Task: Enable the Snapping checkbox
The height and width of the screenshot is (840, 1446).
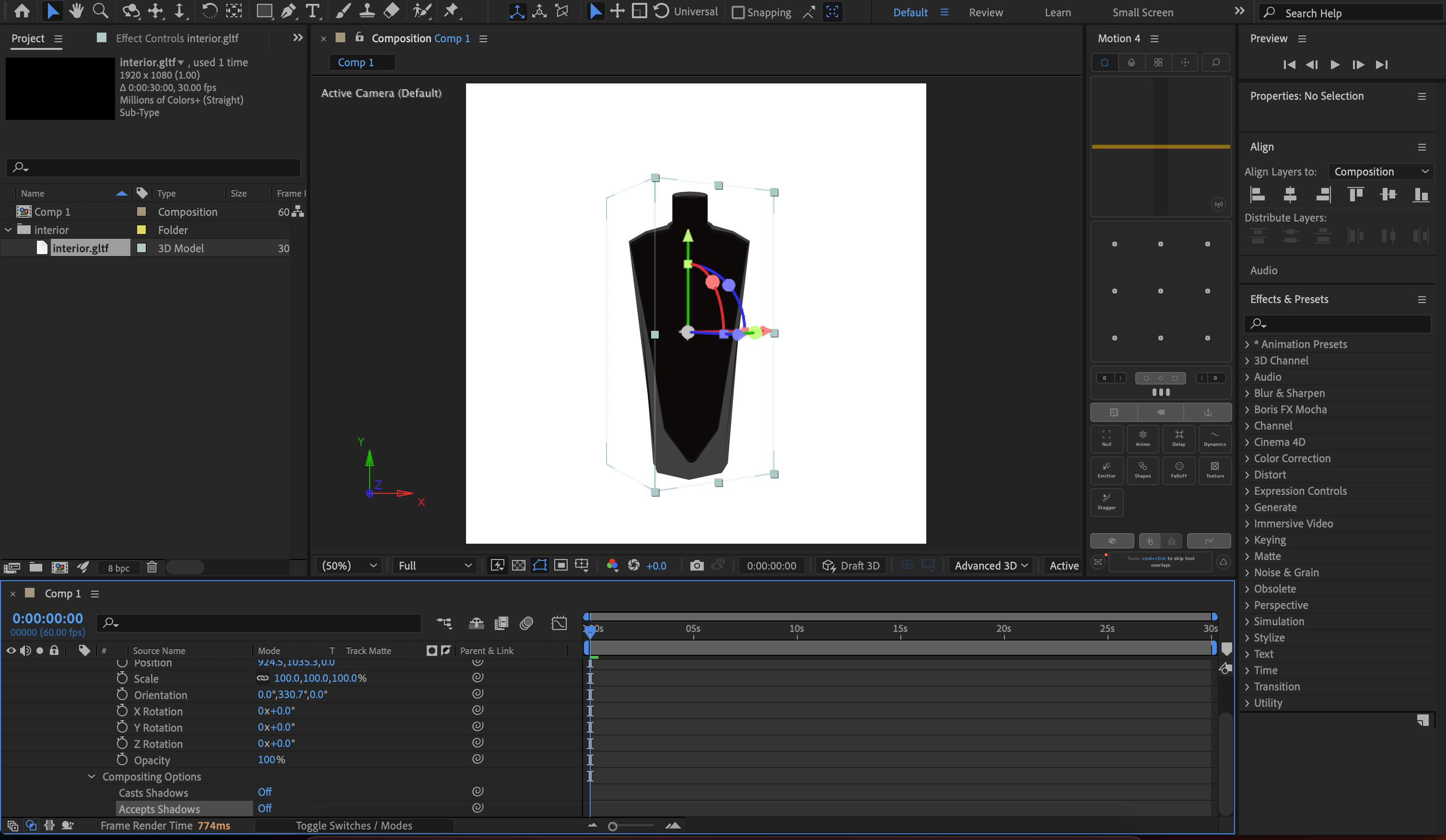Action: coord(738,12)
